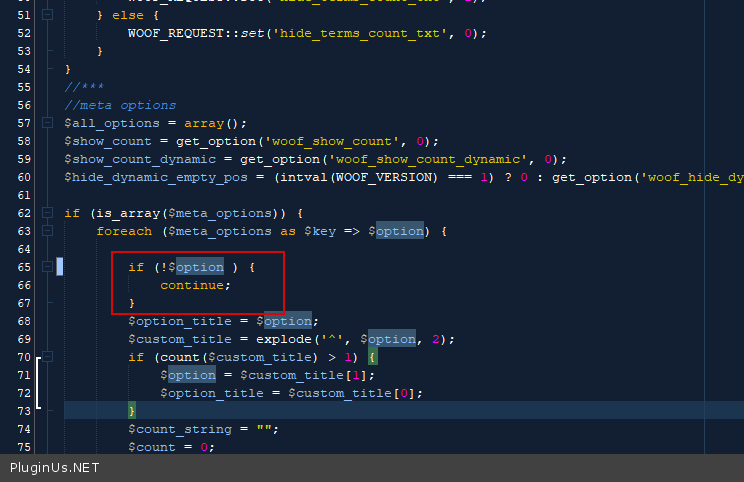The image size is (744, 482).
Task: Collapse the is_array if block at line 62
Action: pyautogui.click(x=47, y=213)
